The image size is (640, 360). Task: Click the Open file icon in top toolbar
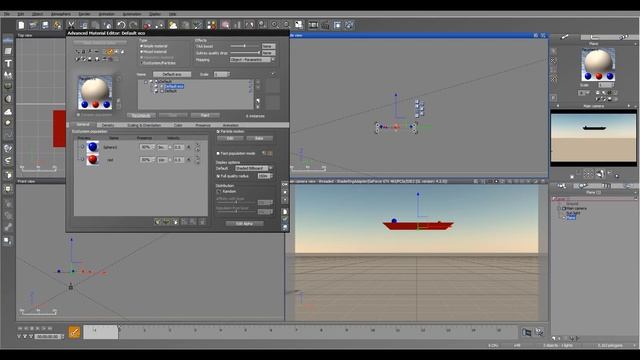pos(33,25)
